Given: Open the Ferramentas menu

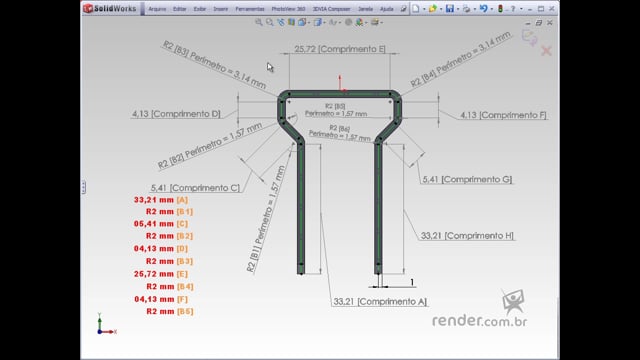Looking at the screenshot, I should point(250,9).
